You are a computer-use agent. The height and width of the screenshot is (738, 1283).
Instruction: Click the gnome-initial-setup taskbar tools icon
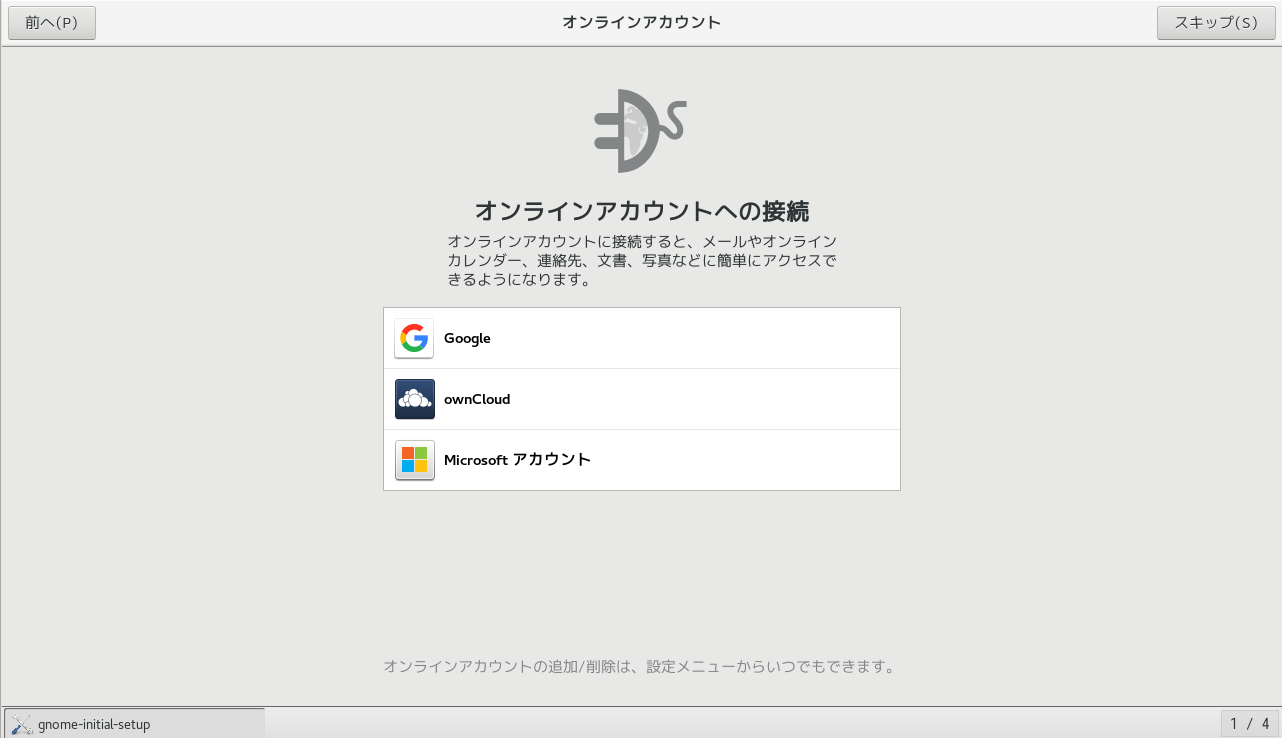22,724
